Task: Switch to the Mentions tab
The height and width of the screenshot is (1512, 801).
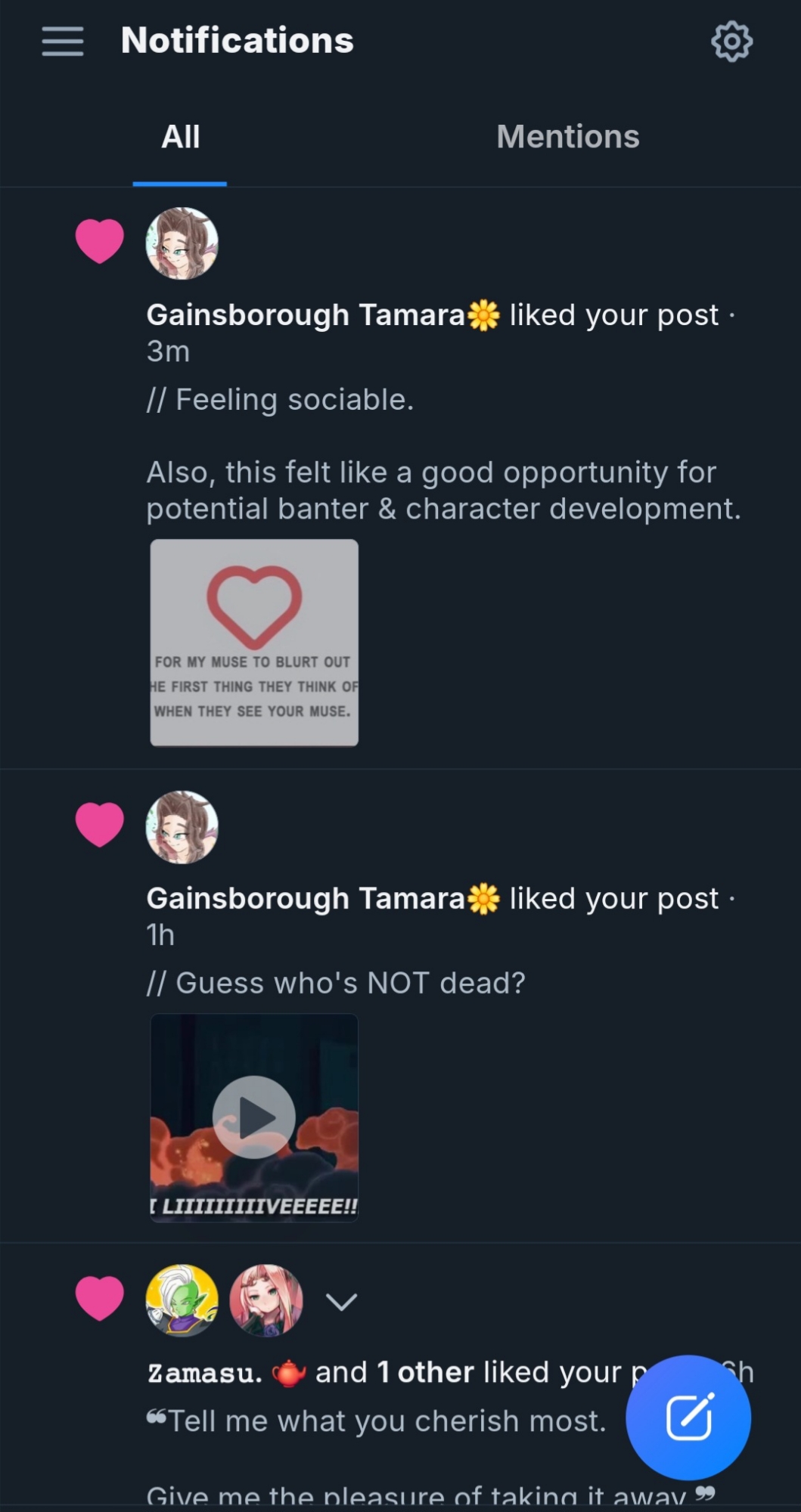Action: point(567,137)
